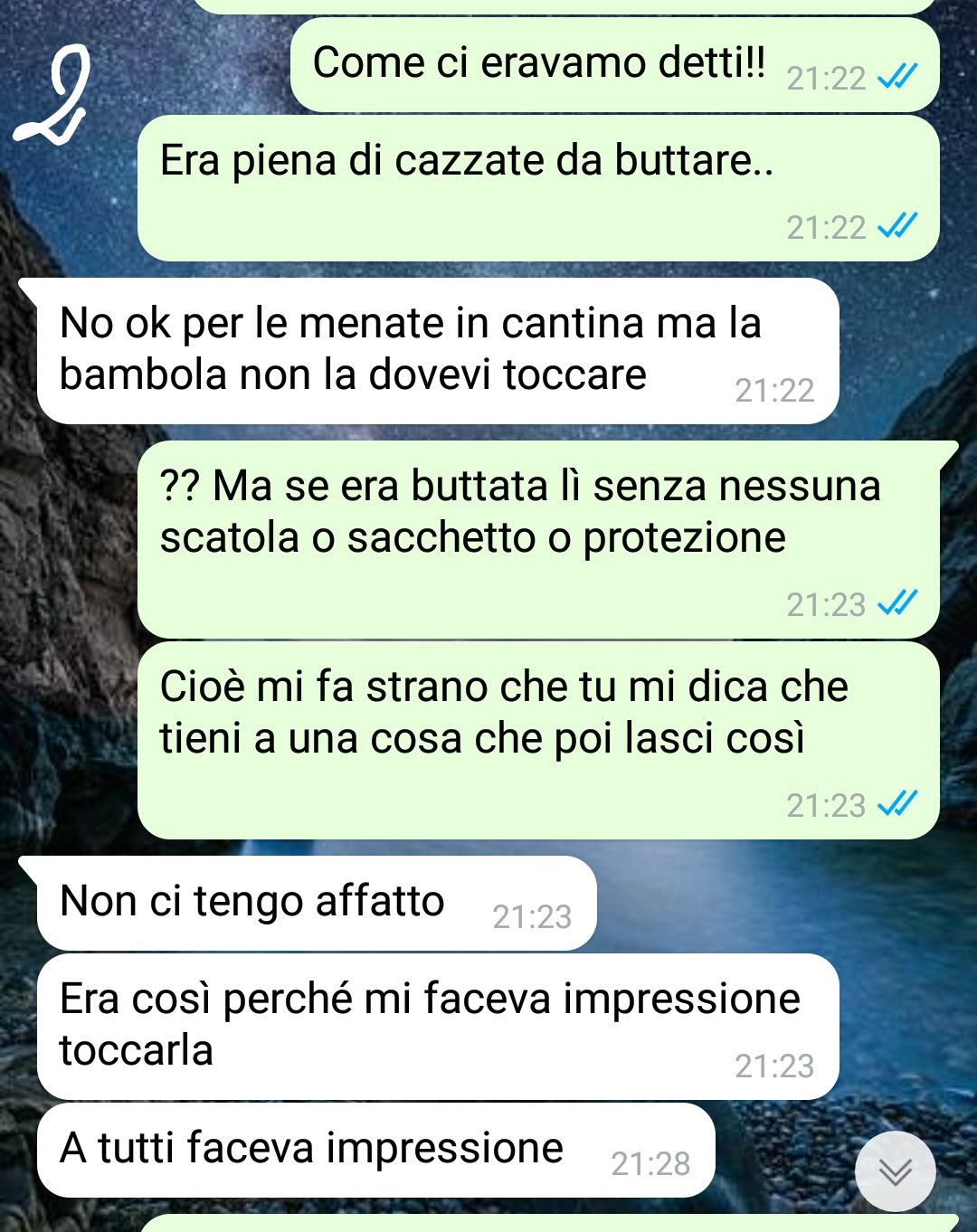Image resolution: width=977 pixels, height=1232 pixels.
Task: Select the "Come ci eravamo detti!!" message bubble
Action: point(614,65)
